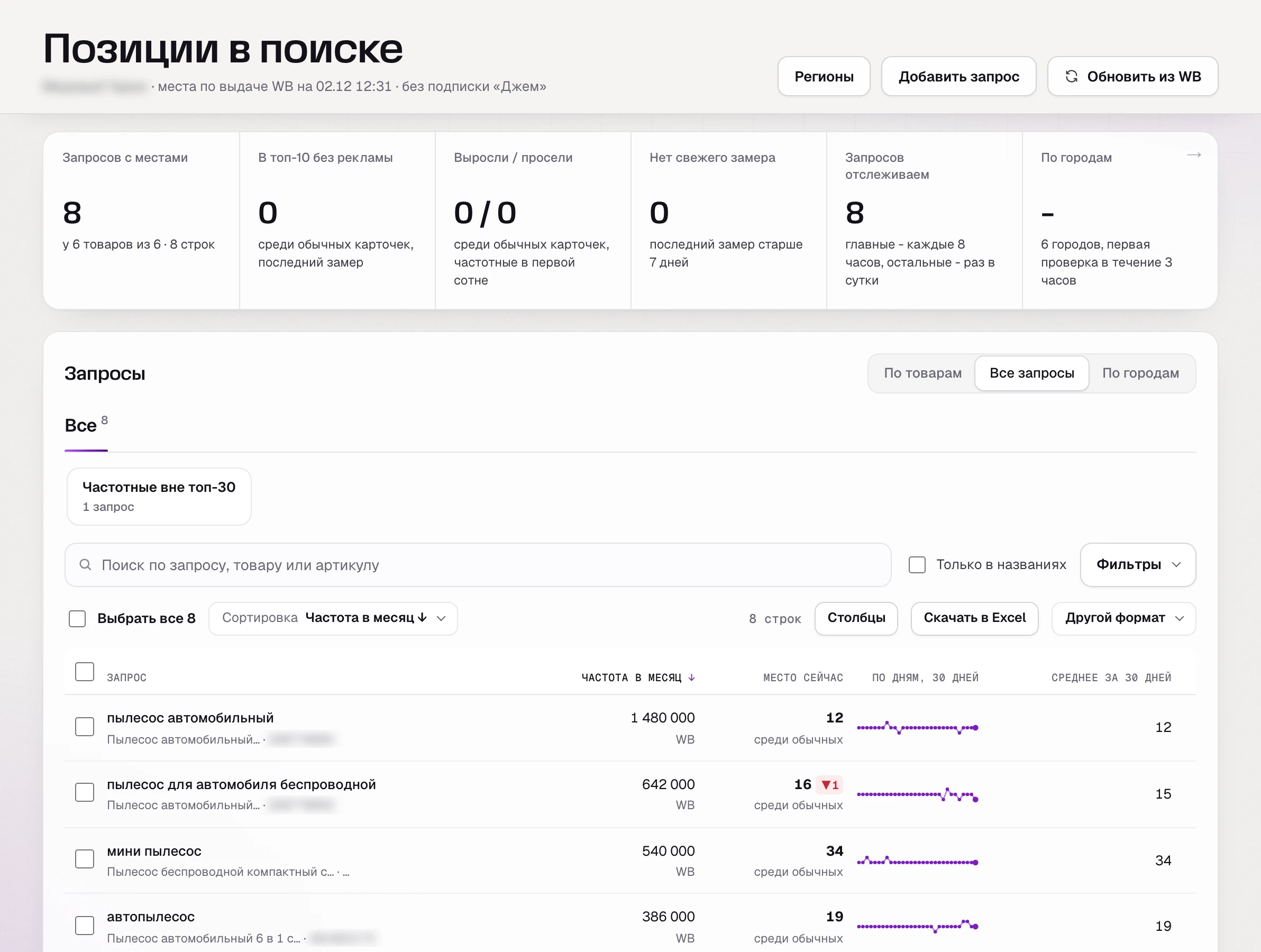Screen dimensions: 1261x952
Task: Select the пылесос автомобильный row checkbox
Action: (x=85, y=727)
